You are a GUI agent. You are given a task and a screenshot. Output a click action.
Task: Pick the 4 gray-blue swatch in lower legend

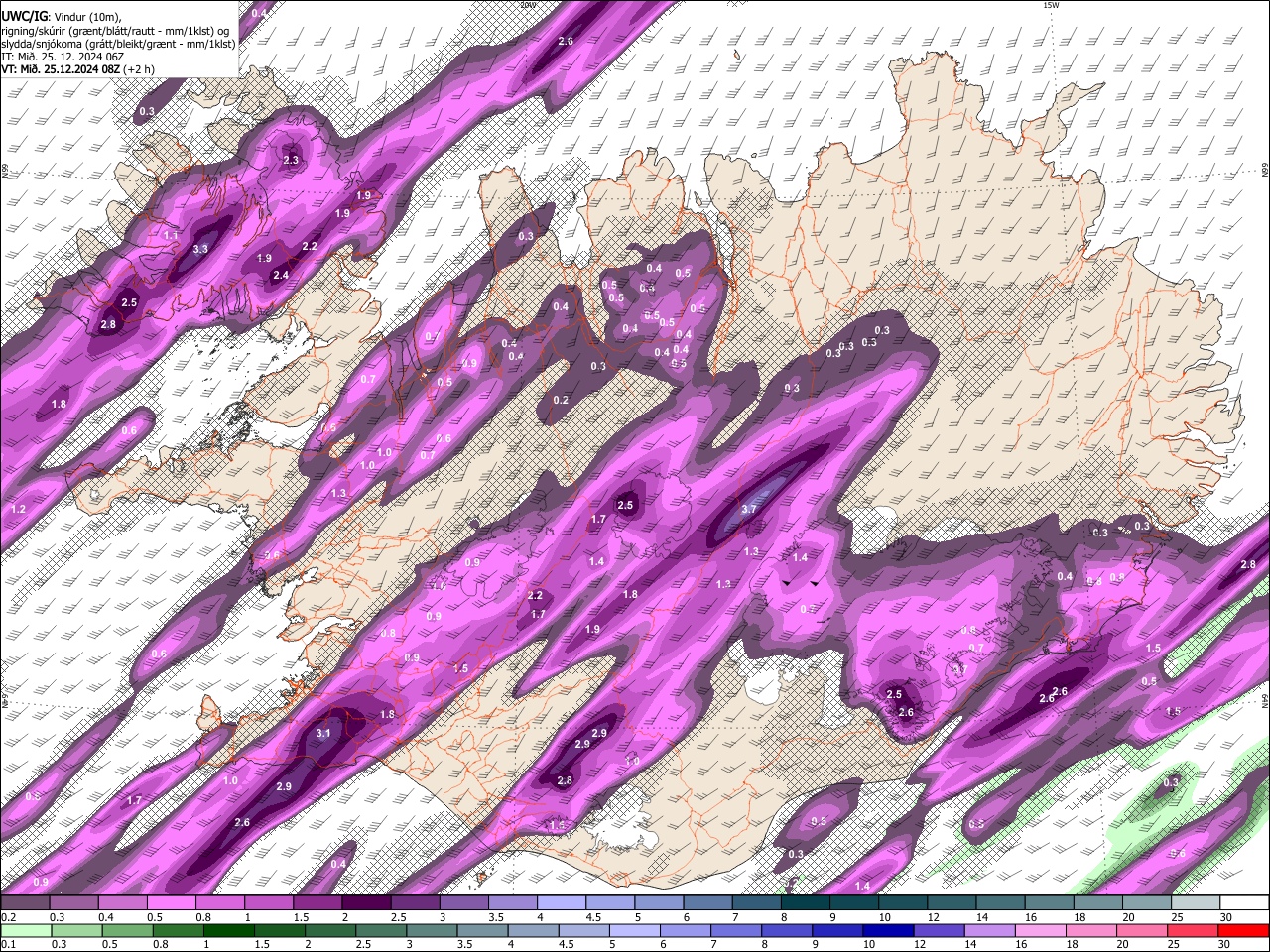pyautogui.click(x=533, y=930)
